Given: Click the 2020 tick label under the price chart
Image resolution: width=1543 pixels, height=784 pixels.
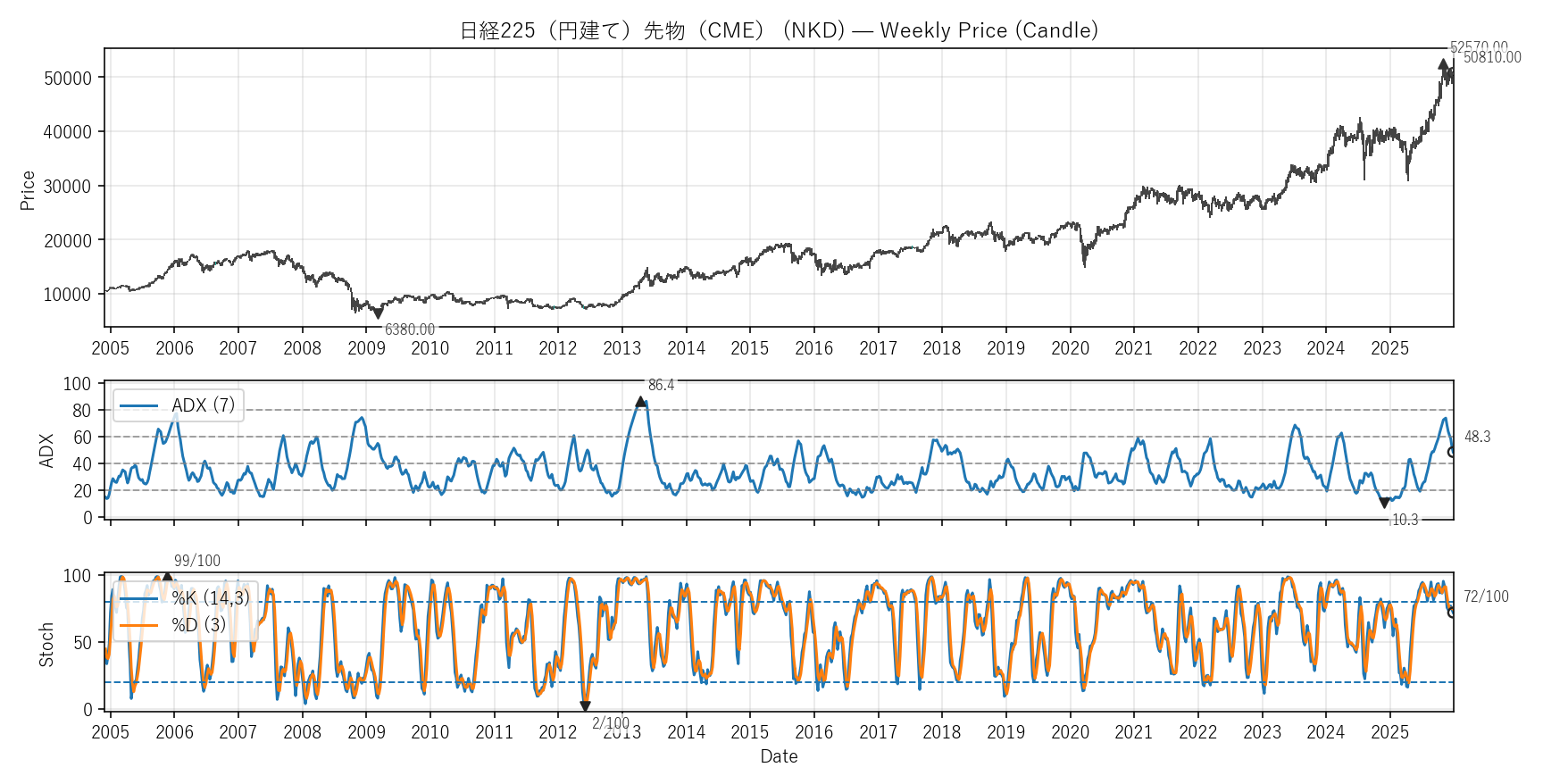Looking at the screenshot, I should [x=1070, y=348].
